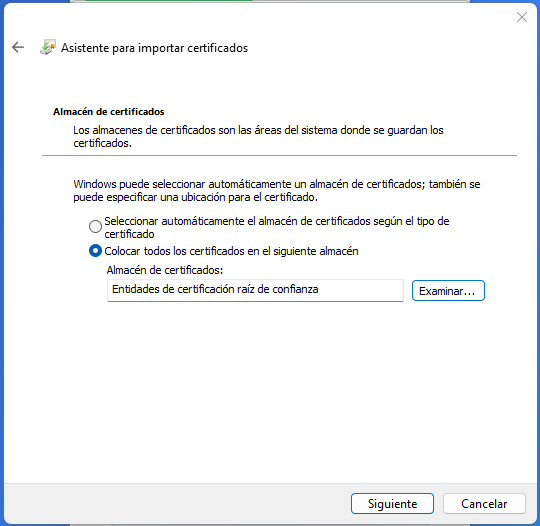Viewport: 540px width, 526px height.
Task: Abort the wizard with Cancelar
Action: click(x=484, y=504)
